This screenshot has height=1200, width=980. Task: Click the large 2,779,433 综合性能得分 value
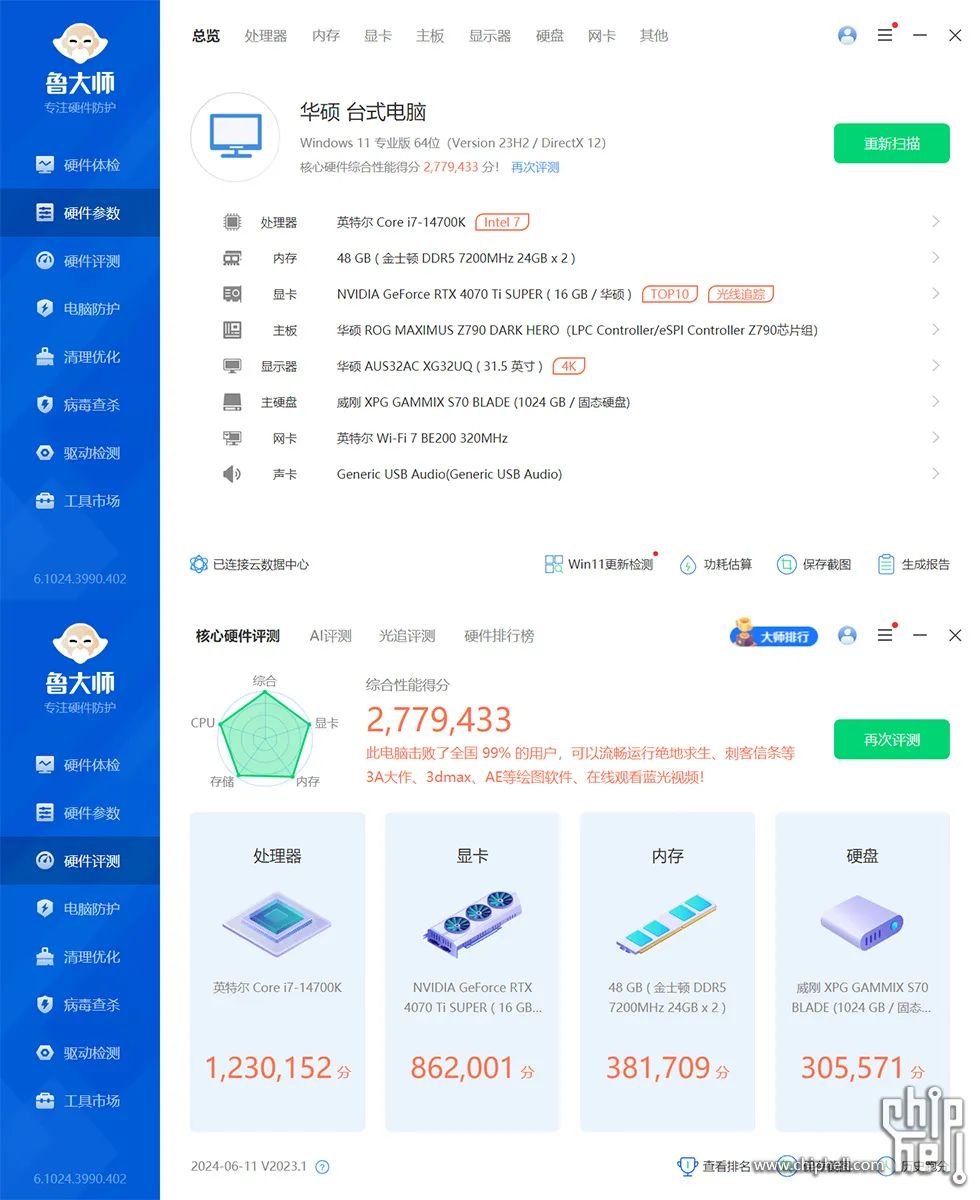(439, 720)
